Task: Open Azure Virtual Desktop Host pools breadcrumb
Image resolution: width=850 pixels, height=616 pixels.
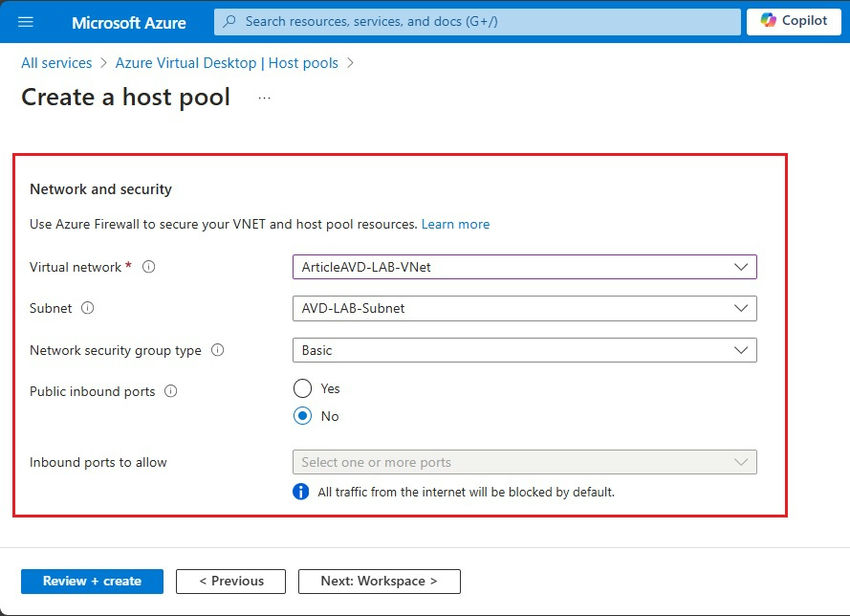Action: click(228, 62)
